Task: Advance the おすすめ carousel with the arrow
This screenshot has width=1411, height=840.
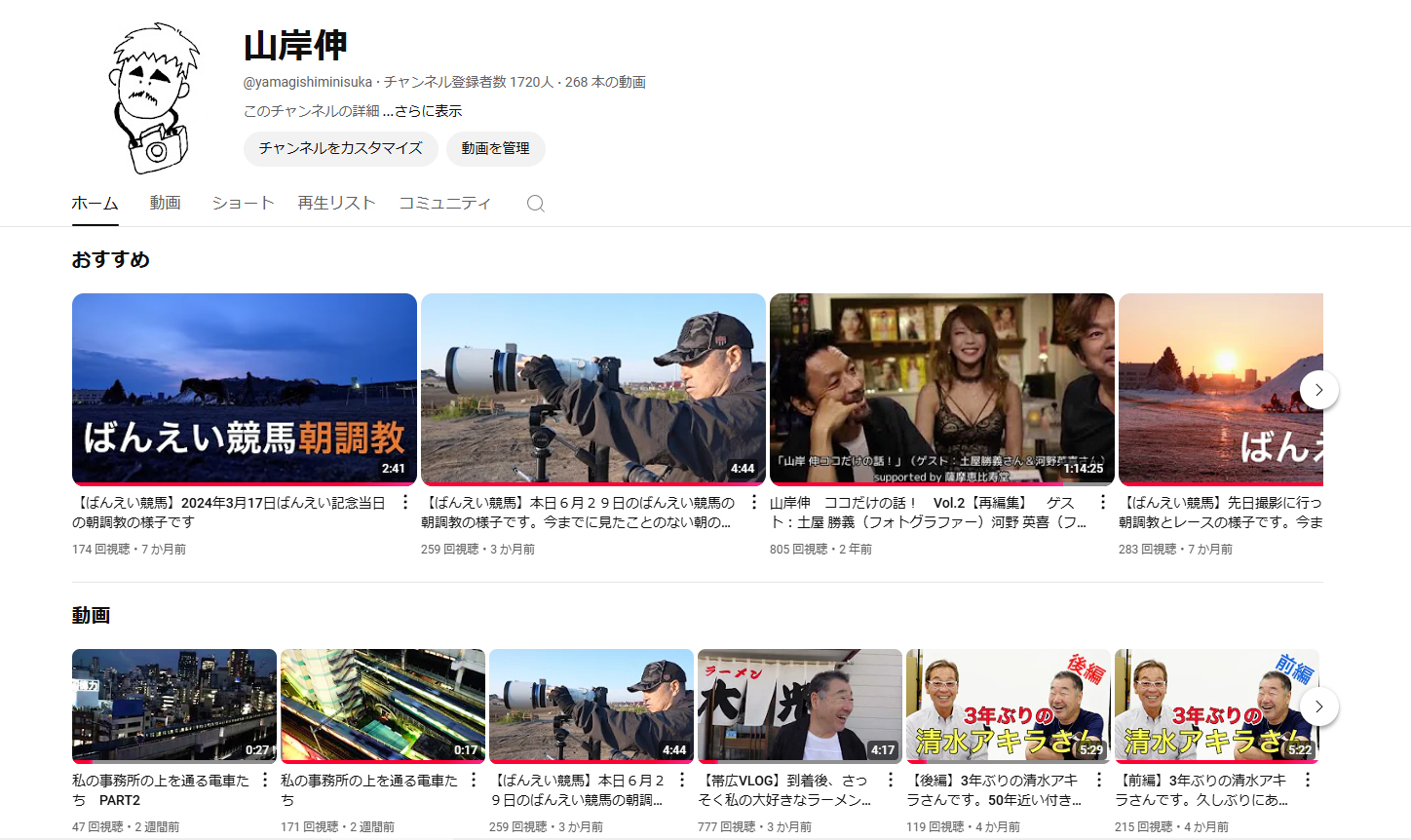Action: click(x=1318, y=389)
